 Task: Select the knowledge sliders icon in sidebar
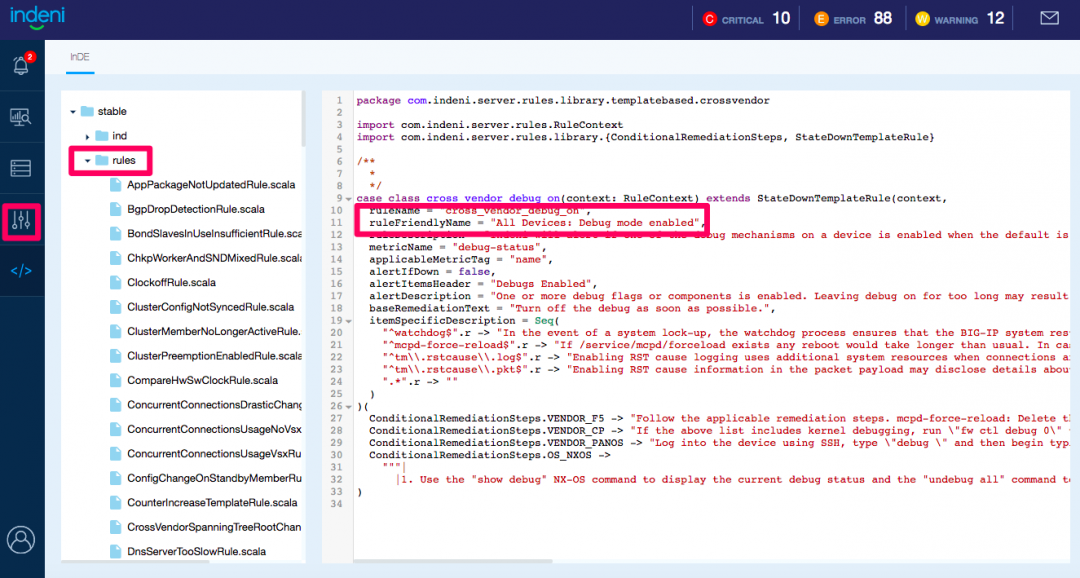click(21, 221)
